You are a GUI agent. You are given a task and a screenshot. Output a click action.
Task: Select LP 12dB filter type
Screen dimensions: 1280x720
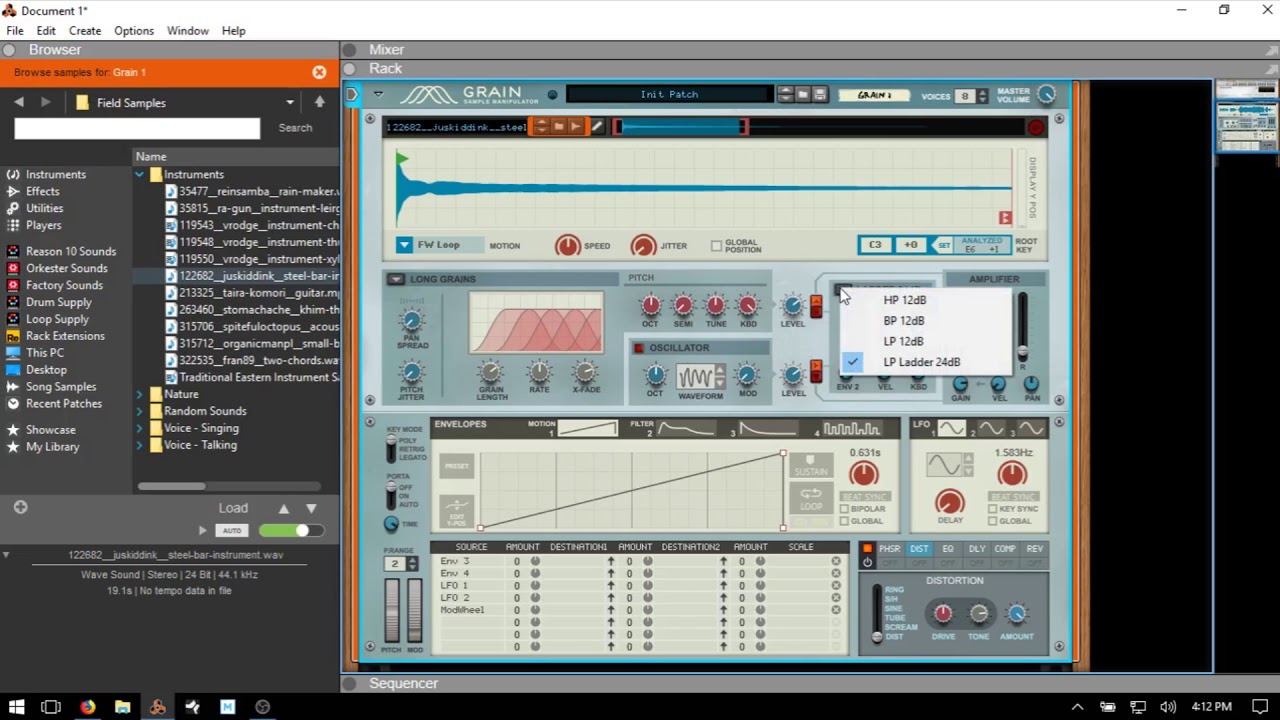pos(904,341)
